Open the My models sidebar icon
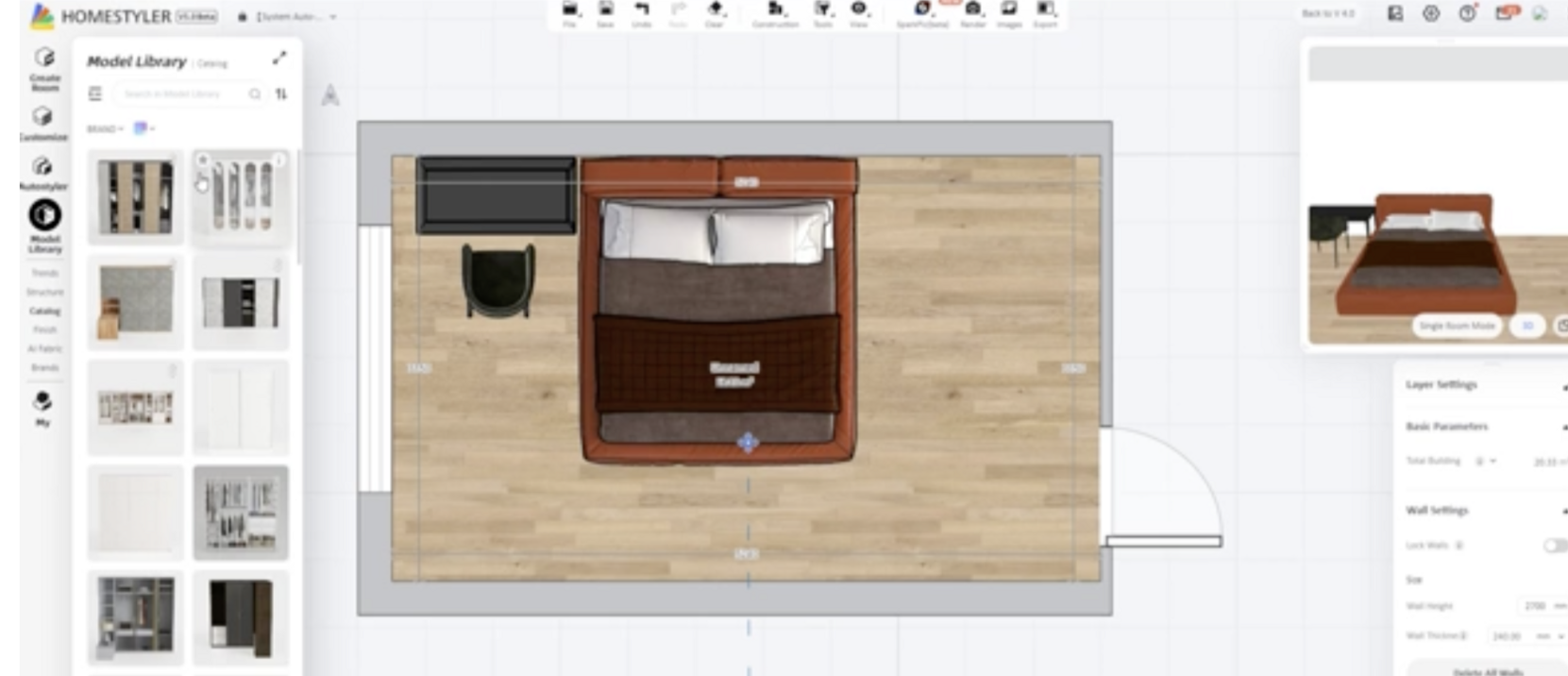The height and width of the screenshot is (676, 1568). [42, 408]
